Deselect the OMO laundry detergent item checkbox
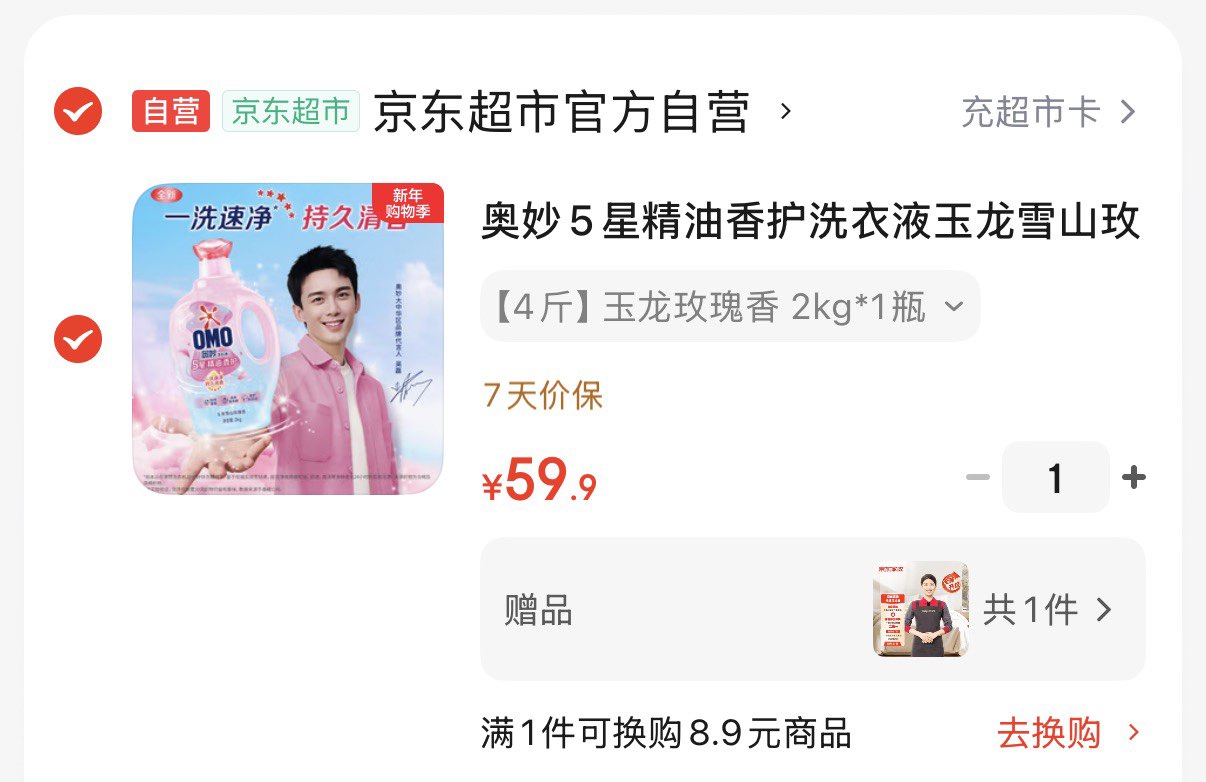The image size is (1206, 782). tap(77, 339)
